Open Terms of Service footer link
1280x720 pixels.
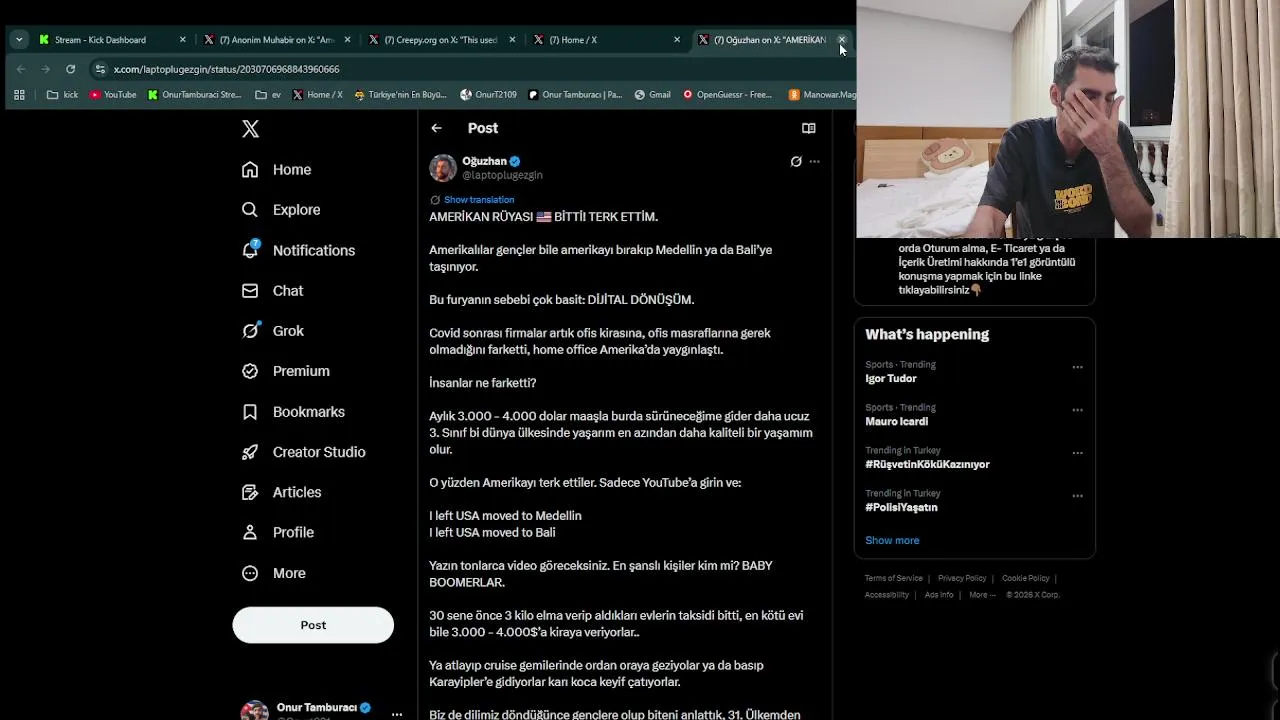coord(894,578)
